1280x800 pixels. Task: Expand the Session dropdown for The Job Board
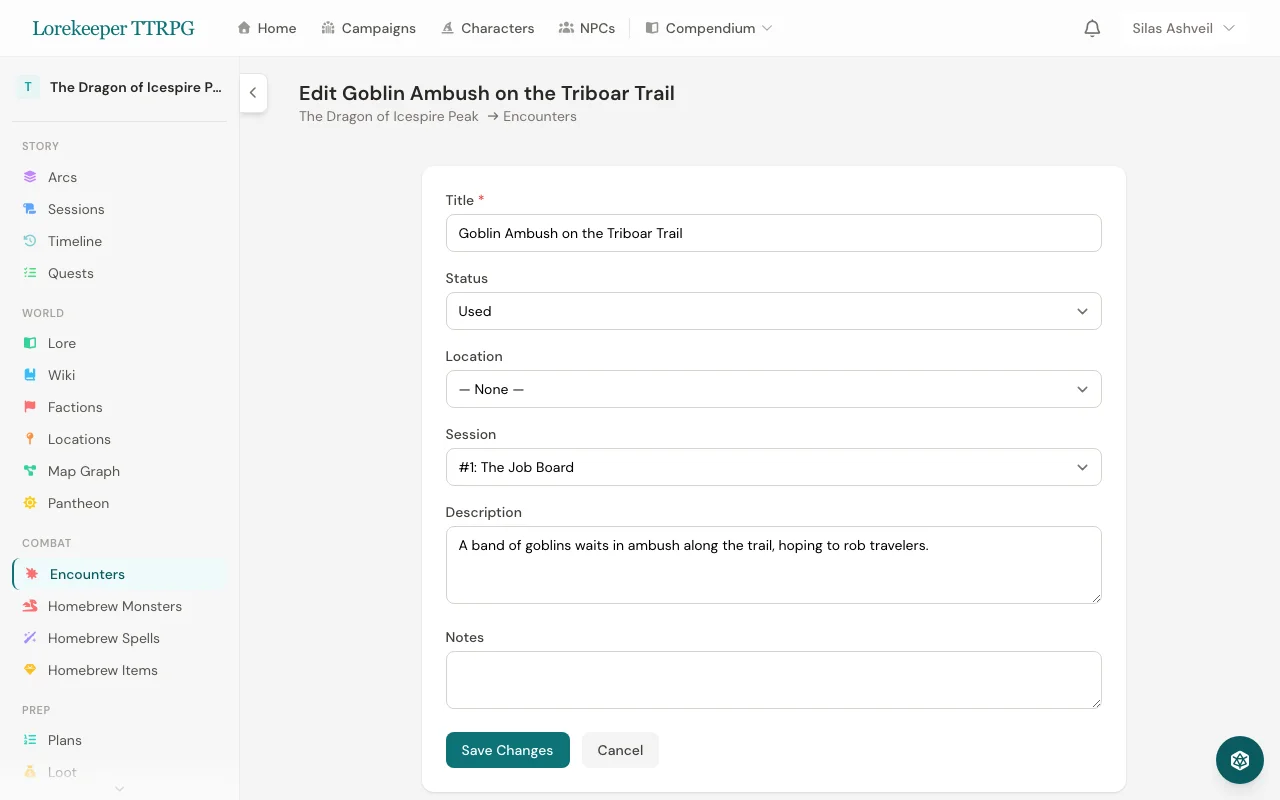click(x=773, y=467)
